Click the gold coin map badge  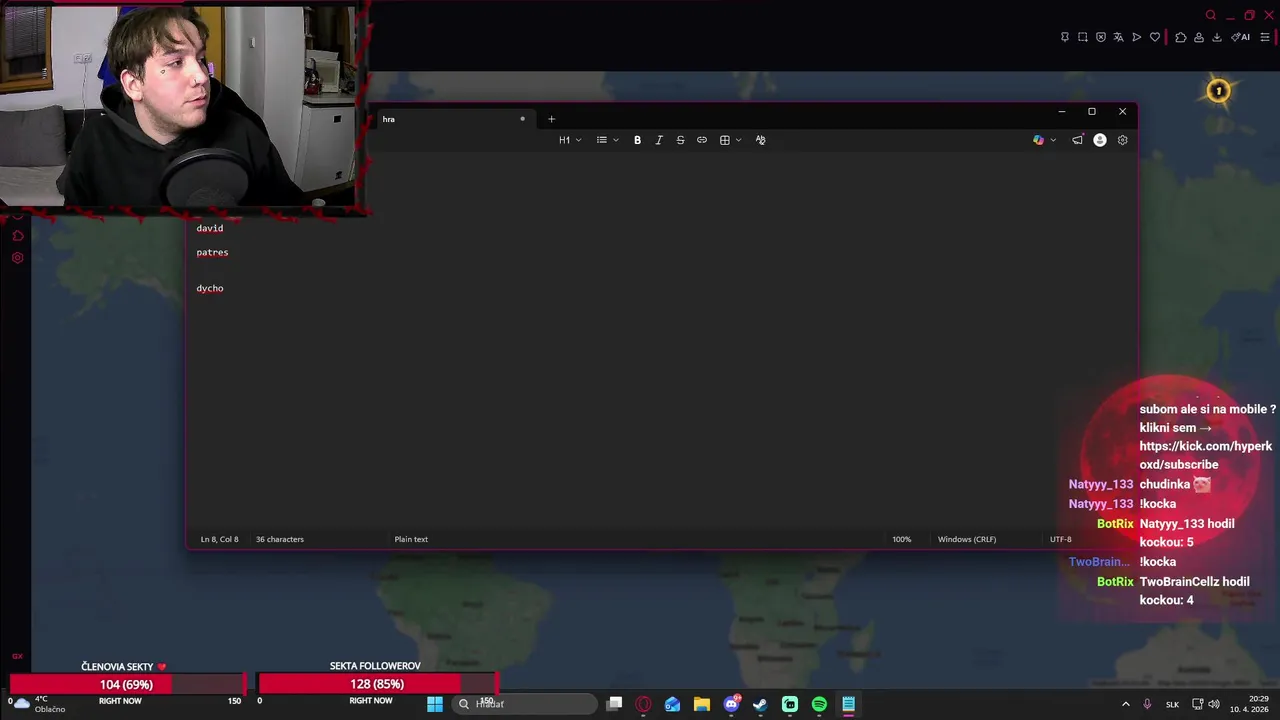click(x=1218, y=92)
